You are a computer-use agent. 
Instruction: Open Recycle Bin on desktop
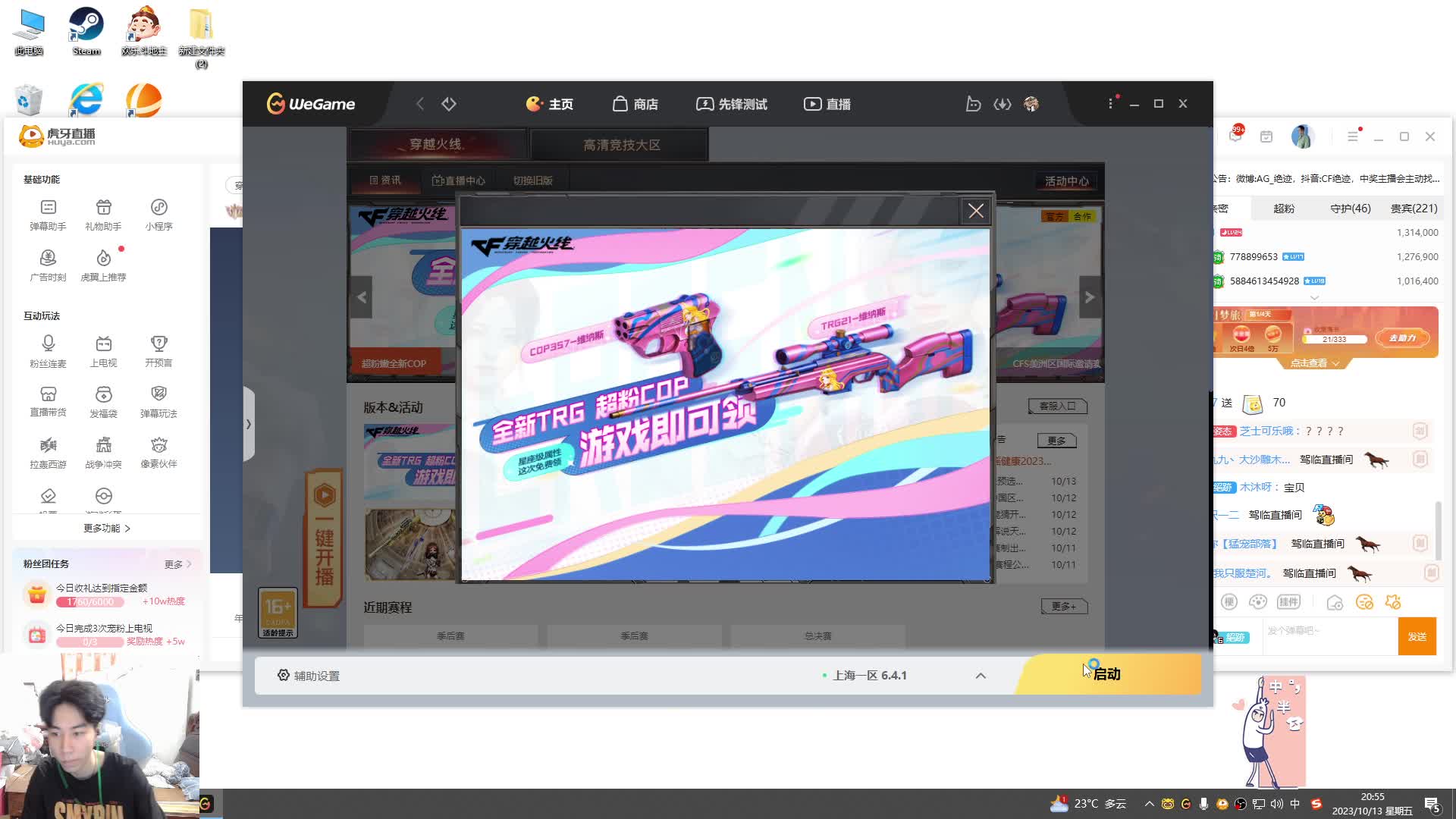pos(28,101)
